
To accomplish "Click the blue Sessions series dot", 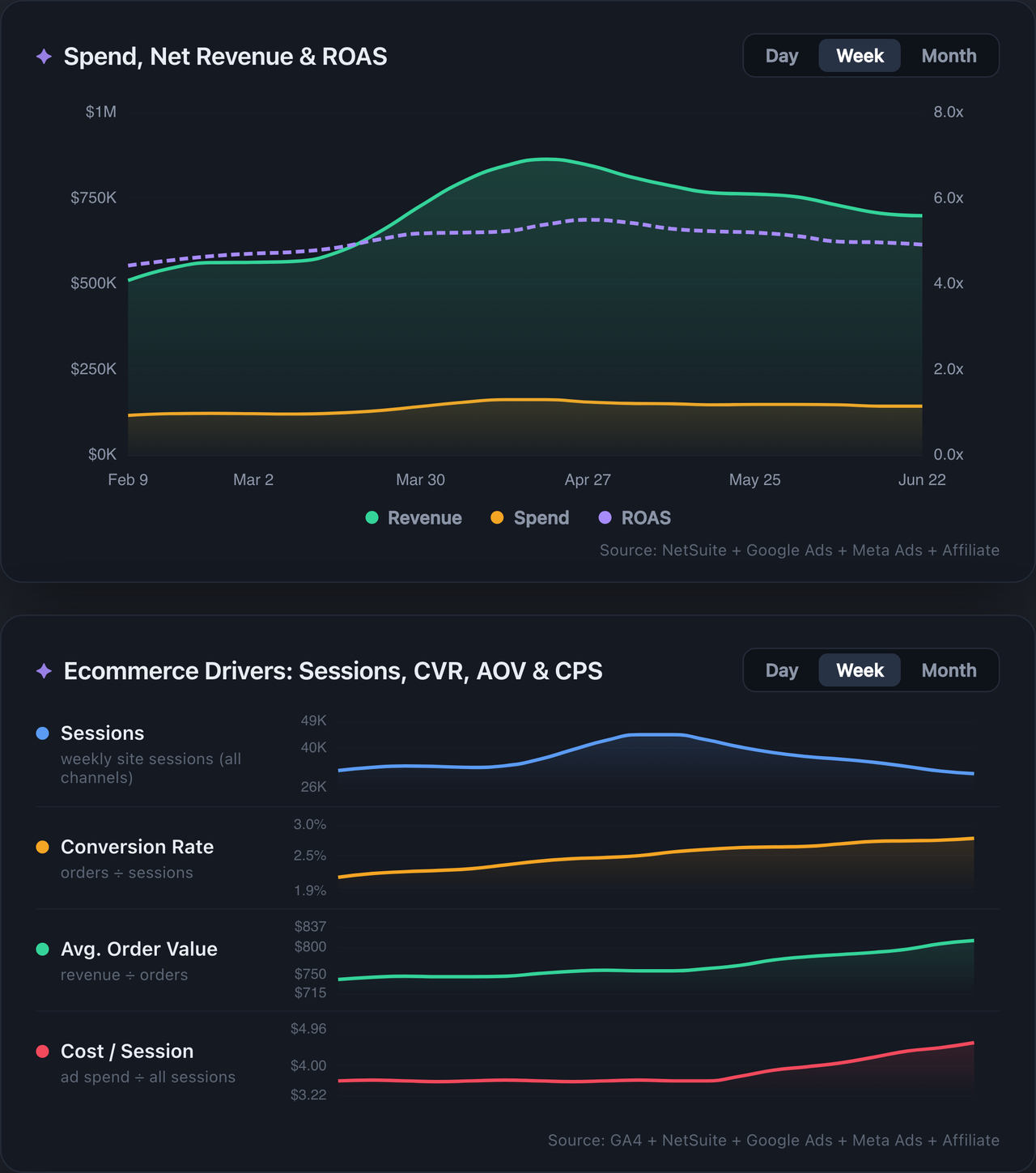I will pyautogui.click(x=43, y=733).
